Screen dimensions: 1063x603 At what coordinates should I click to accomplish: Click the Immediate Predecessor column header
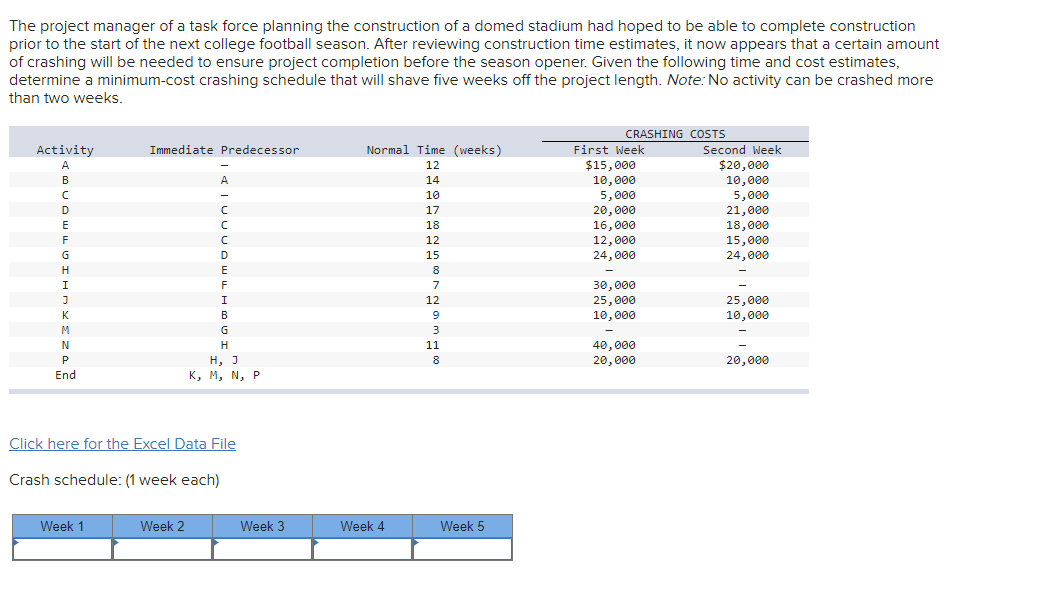[x=224, y=150]
